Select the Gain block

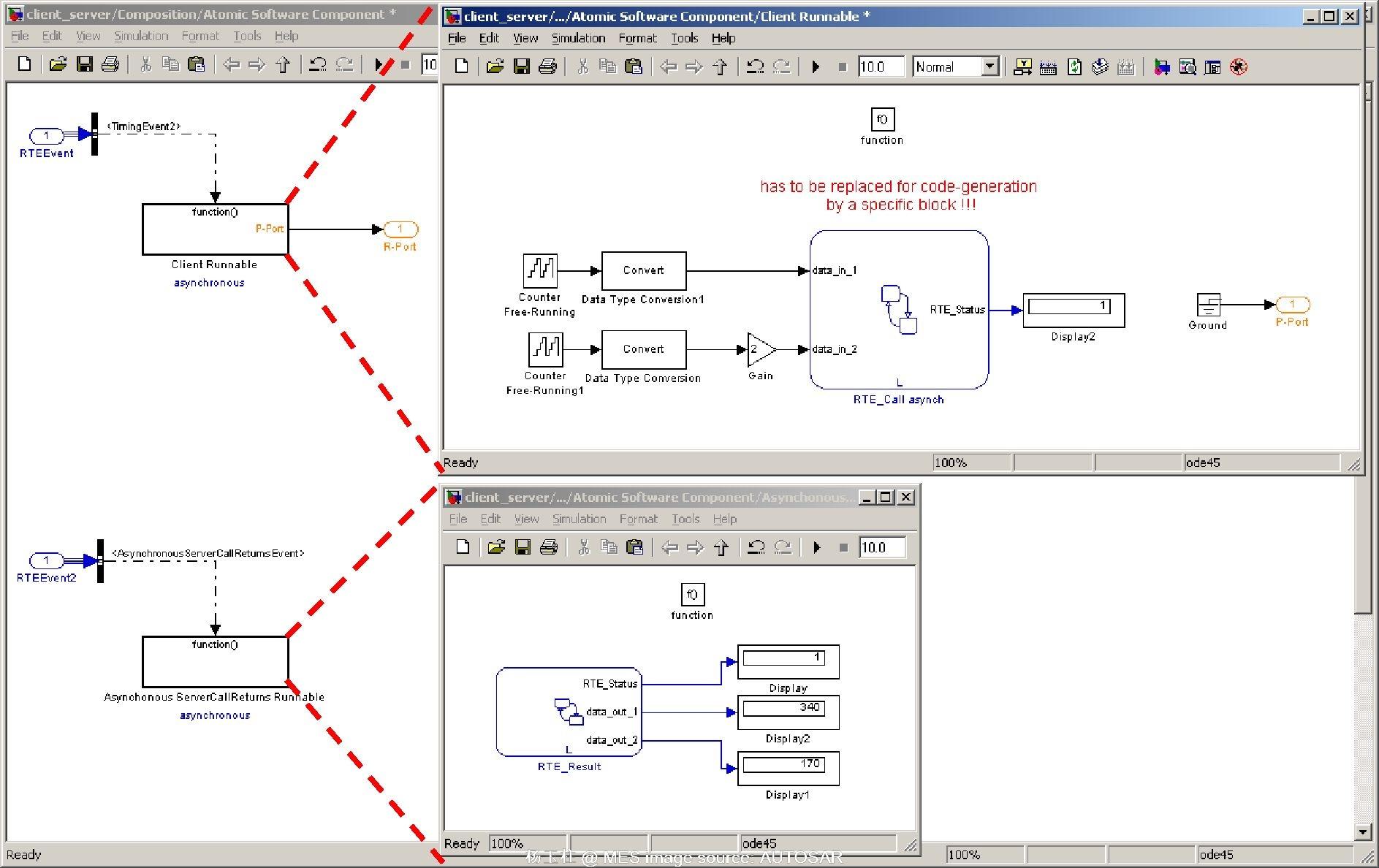click(x=761, y=350)
